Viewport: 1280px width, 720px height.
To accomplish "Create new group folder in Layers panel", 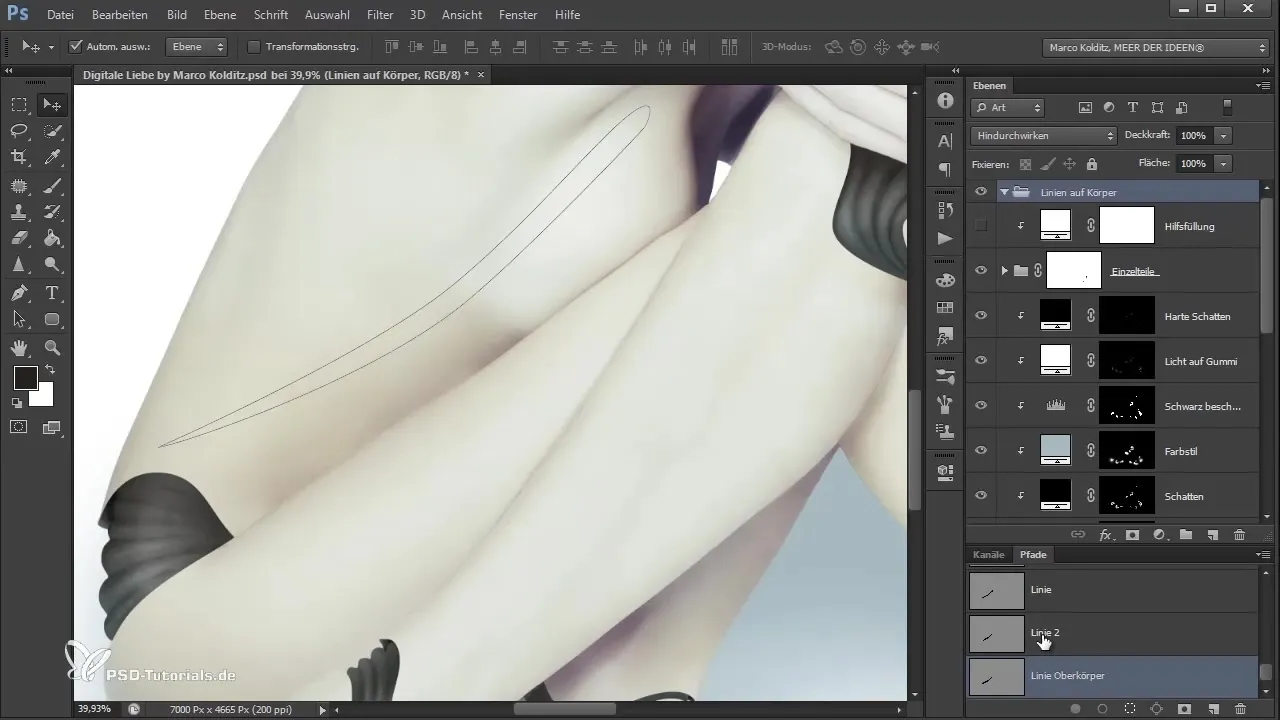I will 1186,535.
